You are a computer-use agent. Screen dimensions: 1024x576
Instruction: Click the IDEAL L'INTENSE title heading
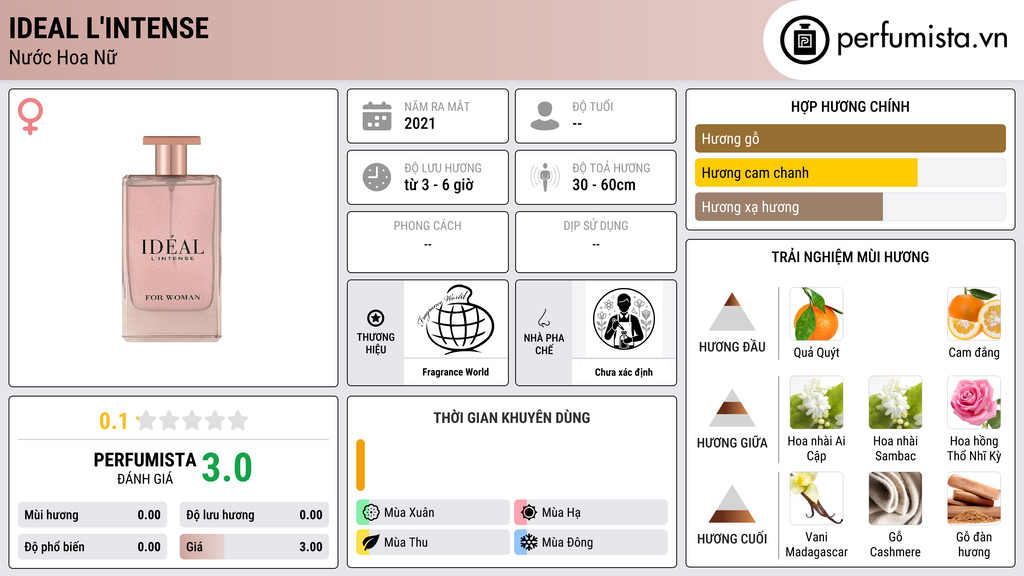tap(108, 28)
